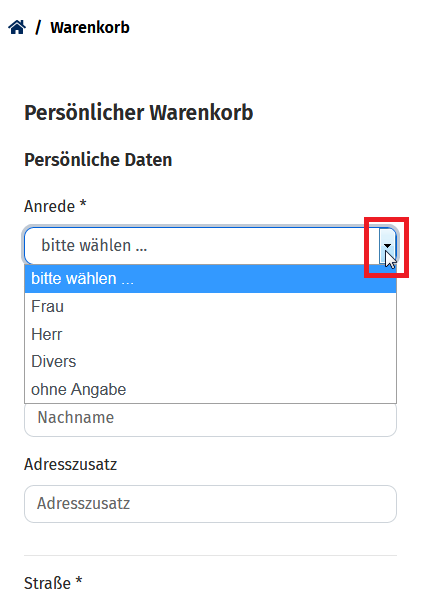
Task: Click the required asterisk beside Straße
Action: [79, 580]
